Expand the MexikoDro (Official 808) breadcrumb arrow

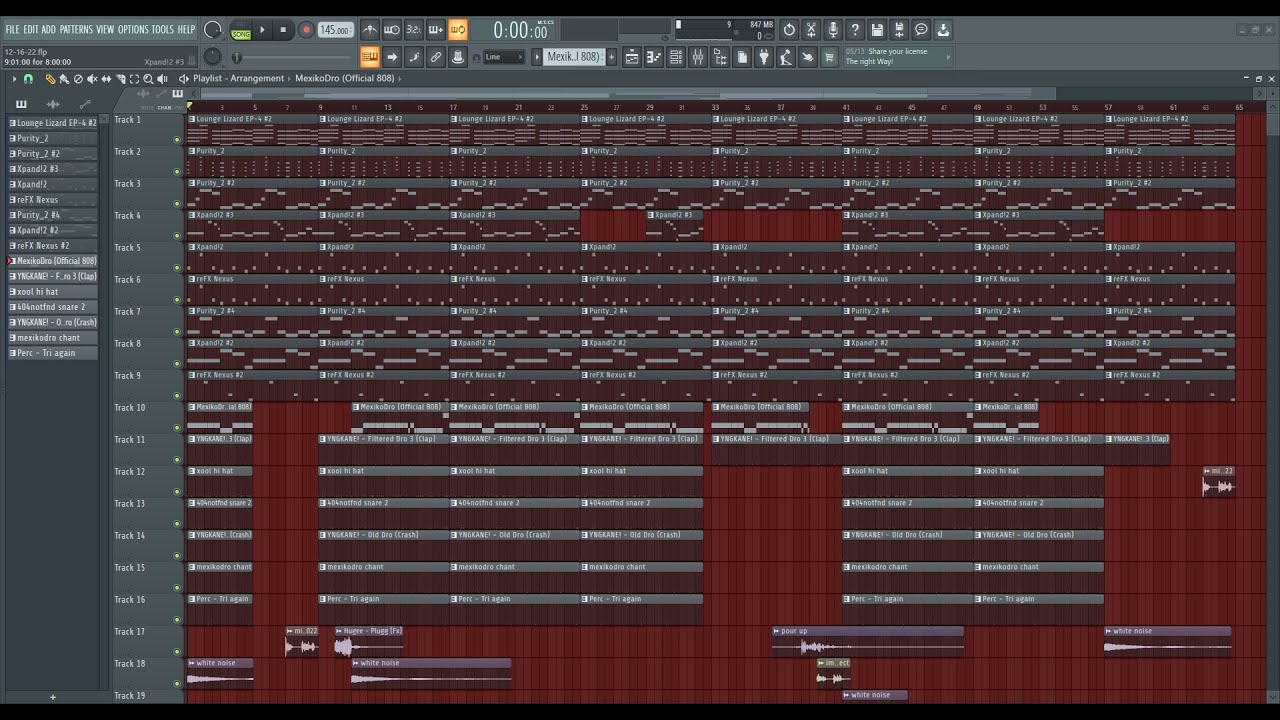[399, 78]
